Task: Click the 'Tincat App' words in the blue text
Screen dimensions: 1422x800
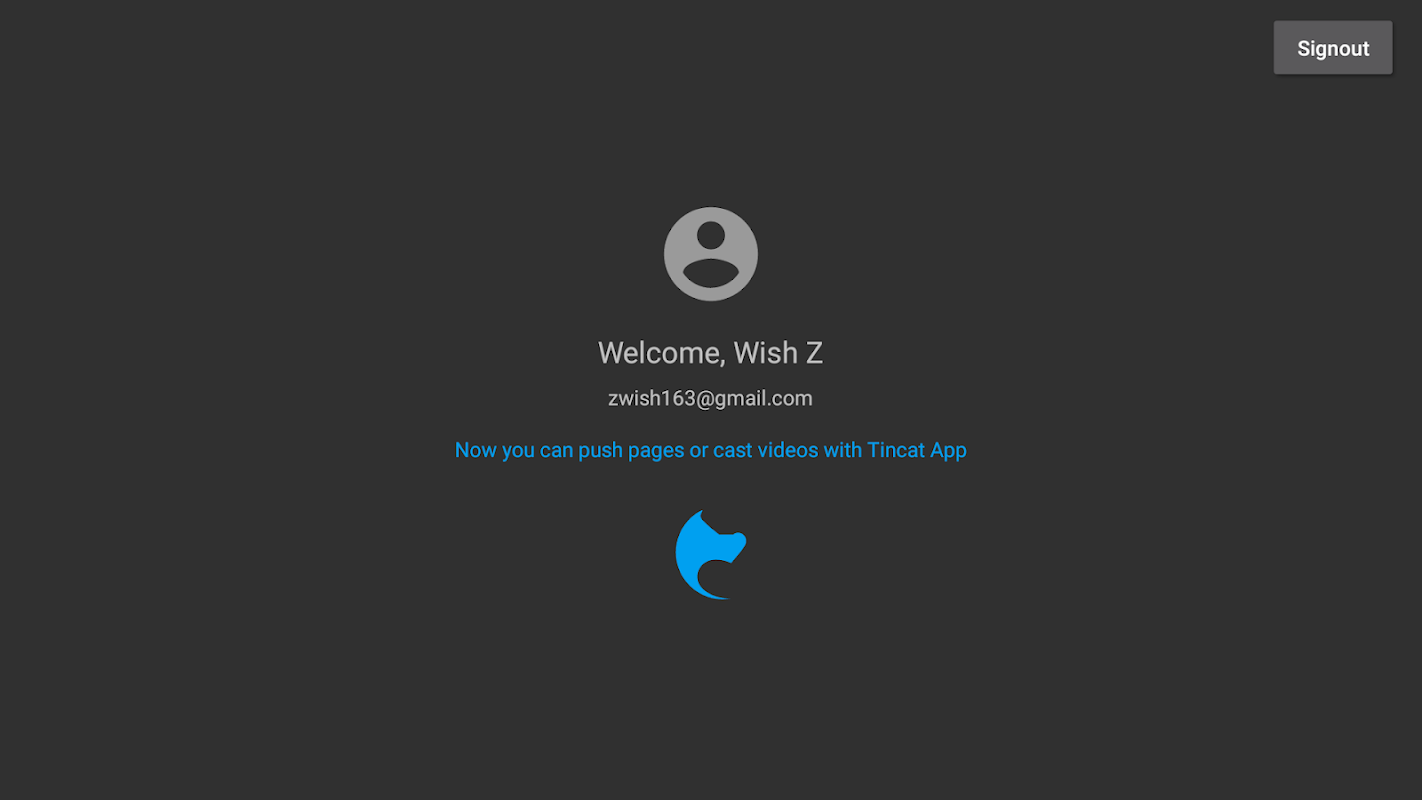Action: (917, 450)
